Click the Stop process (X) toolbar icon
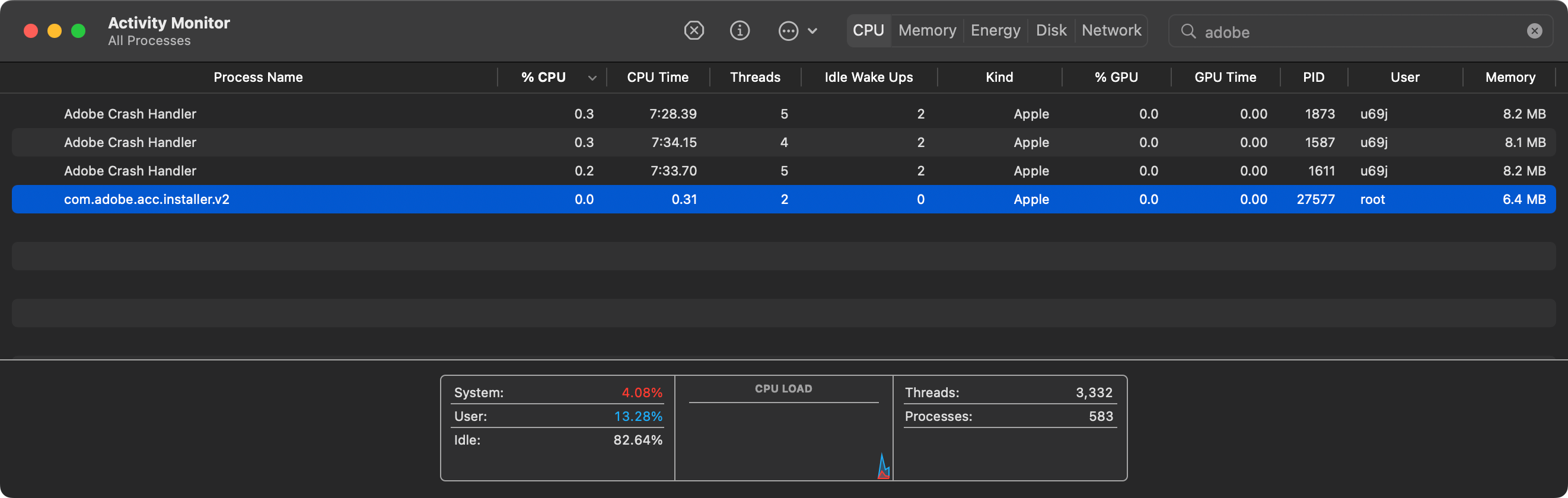This screenshot has height=498, width=1568. click(x=694, y=30)
